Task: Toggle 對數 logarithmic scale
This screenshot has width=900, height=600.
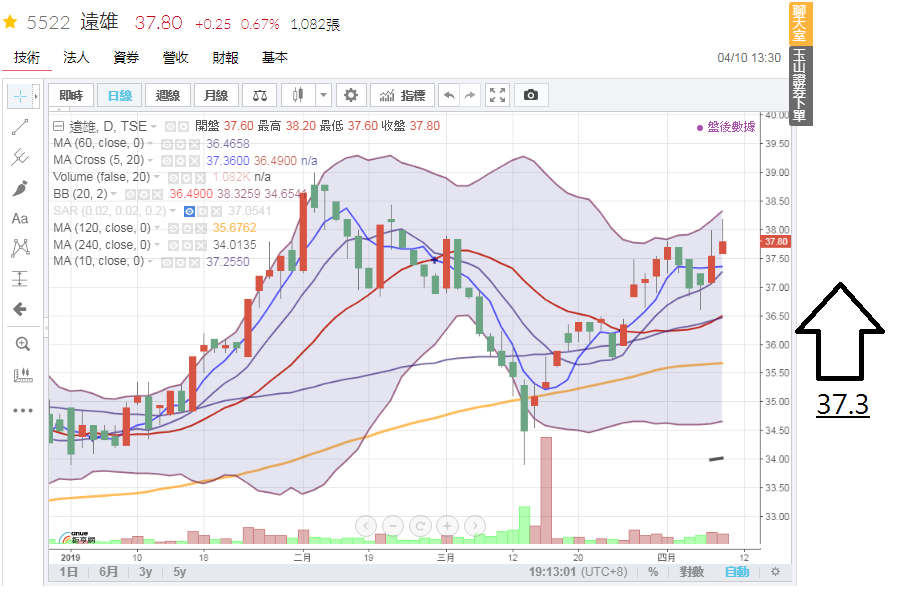Action: pyautogui.click(x=692, y=572)
